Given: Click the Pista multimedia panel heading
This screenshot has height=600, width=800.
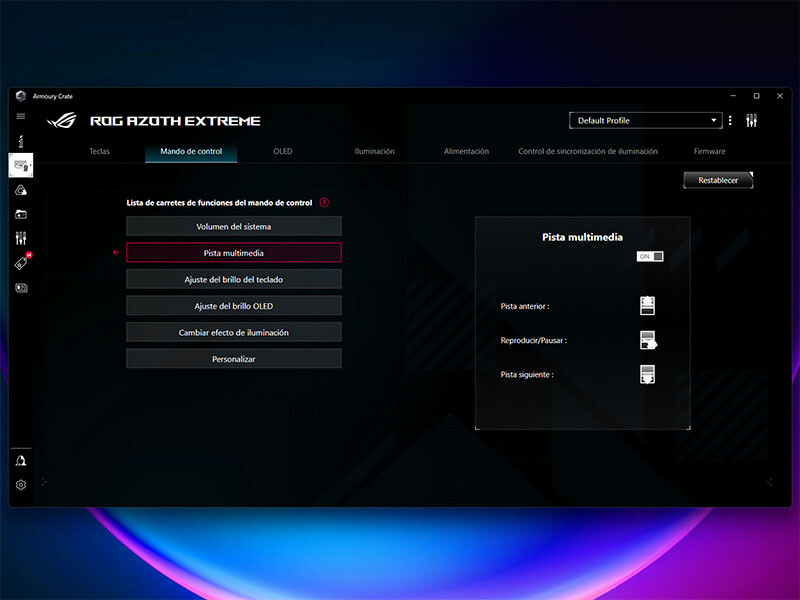Looking at the screenshot, I should (582, 237).
